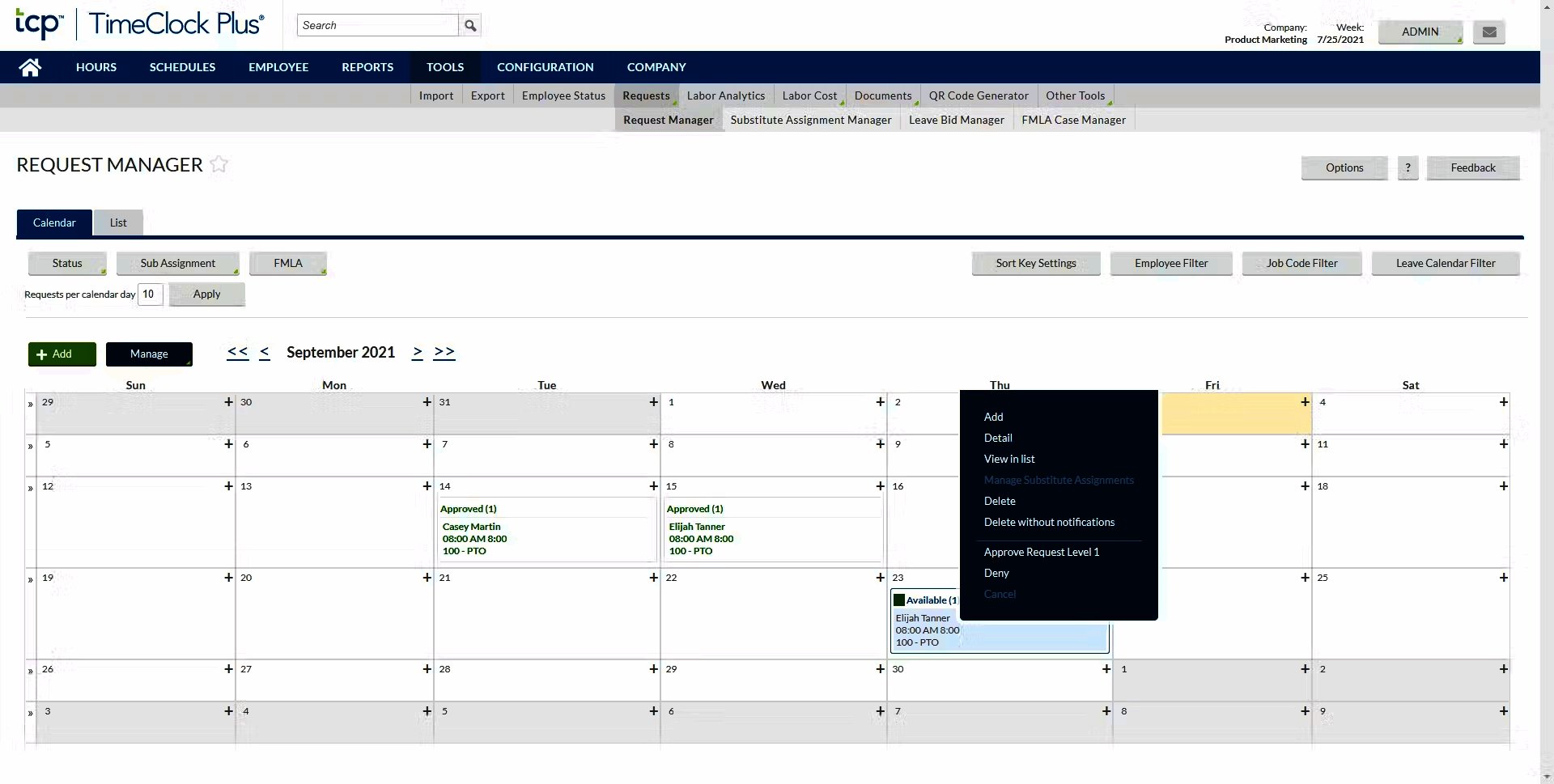The image size is (1554, 784).
Task: Switch to the List tab
Action: pyautogui.click(x=118, y=222)
